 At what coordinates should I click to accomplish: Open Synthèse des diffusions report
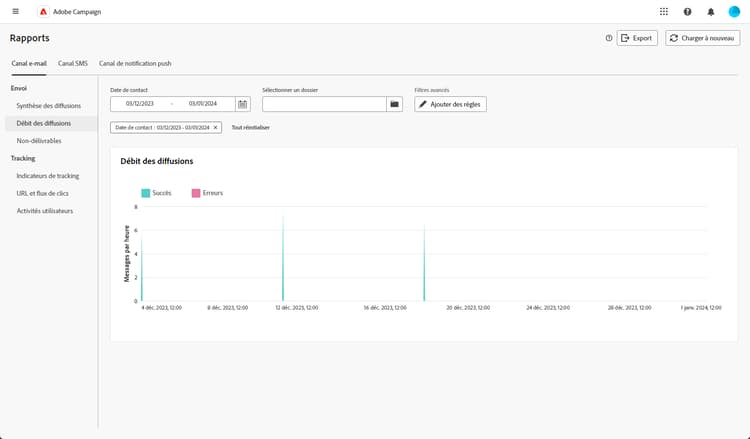point(51,106)
